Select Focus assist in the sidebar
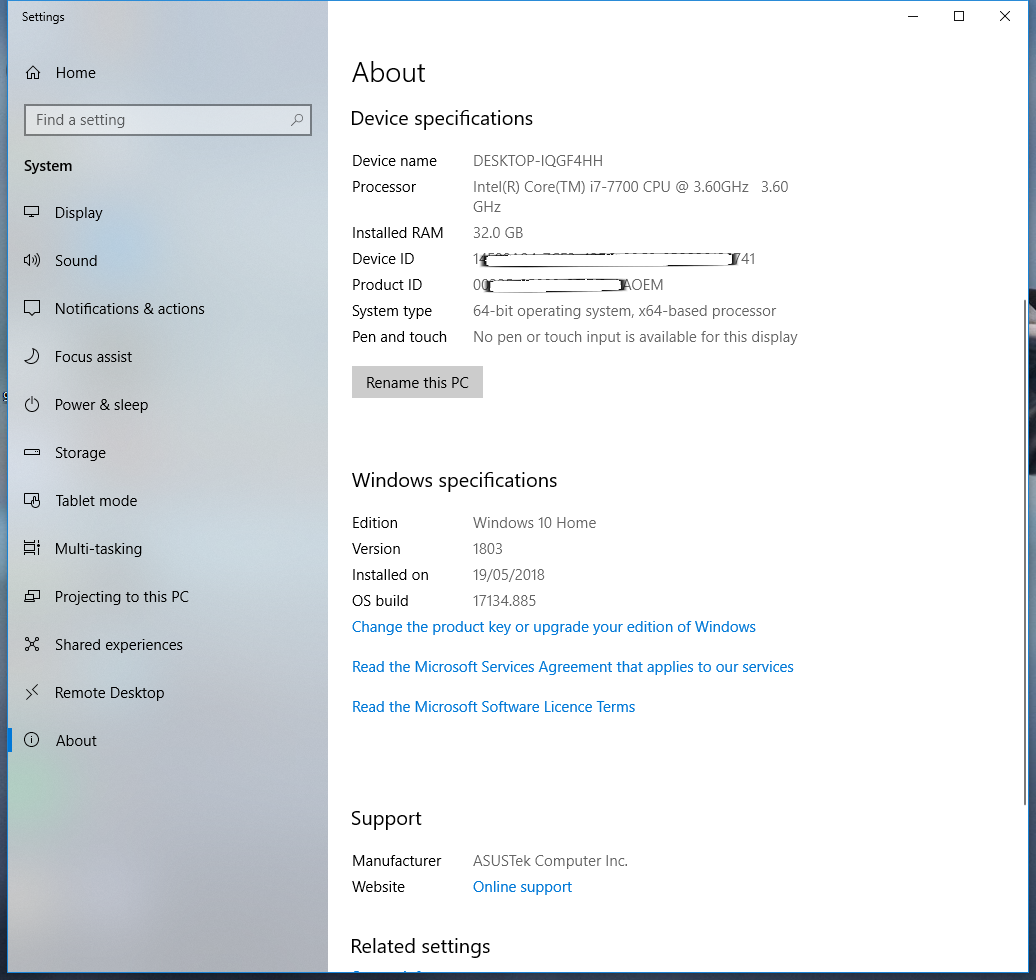The image size is (1036, 980). [x=168, y=357]
